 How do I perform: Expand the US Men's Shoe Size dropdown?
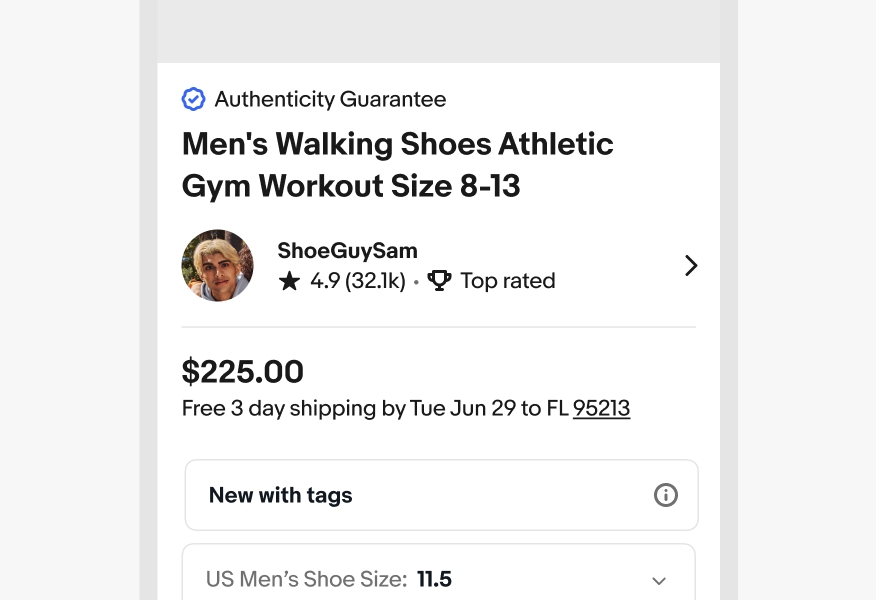pos(440,578)
